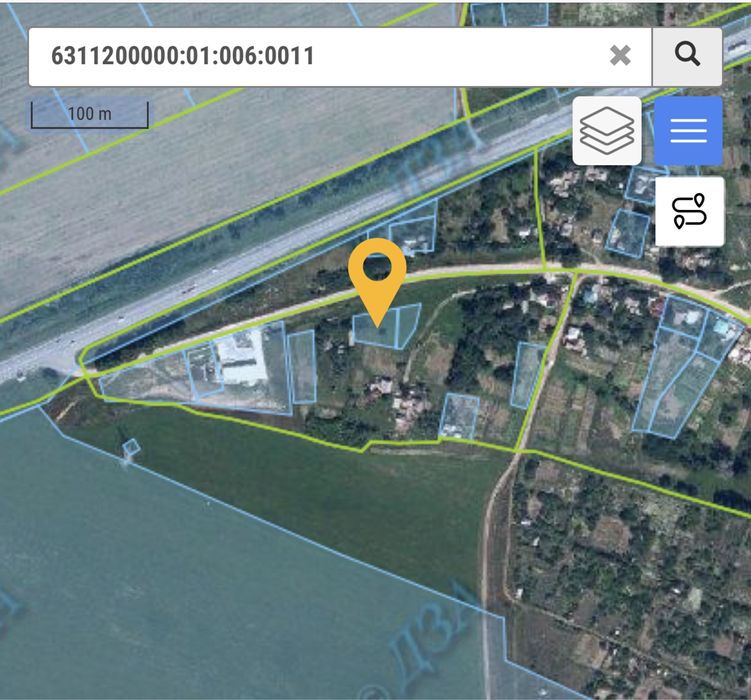Click the 100 m scale bar

(90, 114)
